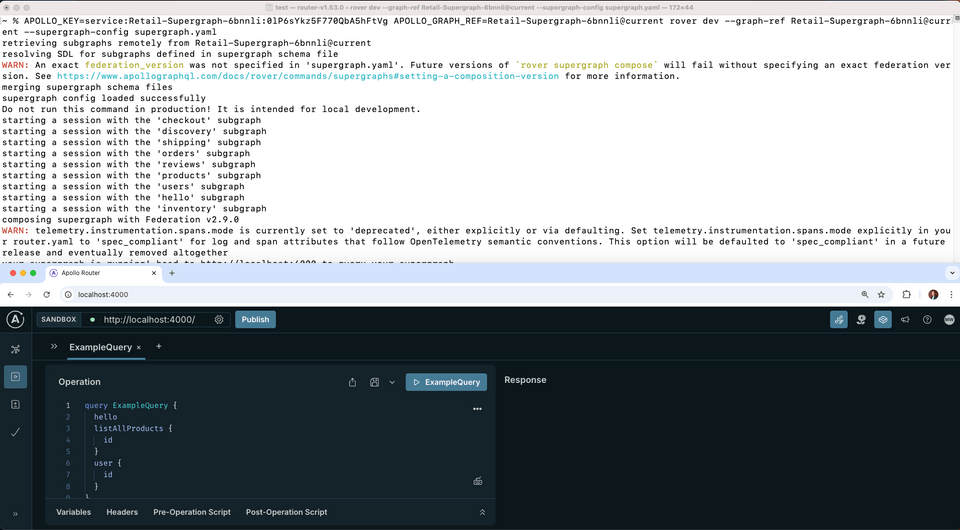The image size is (960, 530).
Task: Open the Post-Operation Script tab
Action: 287,512
